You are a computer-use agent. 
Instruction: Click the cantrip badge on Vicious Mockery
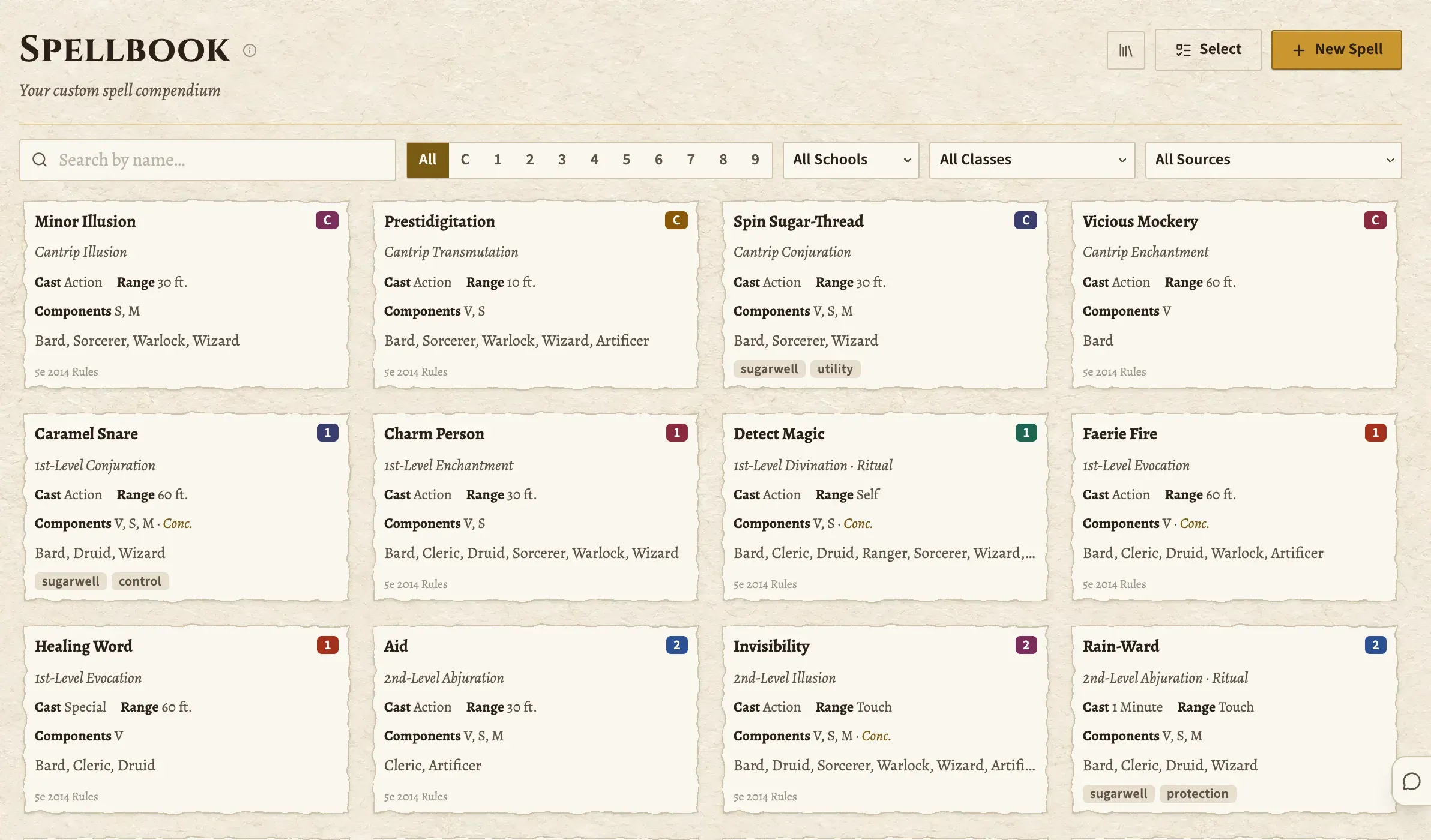(1375, 220)
